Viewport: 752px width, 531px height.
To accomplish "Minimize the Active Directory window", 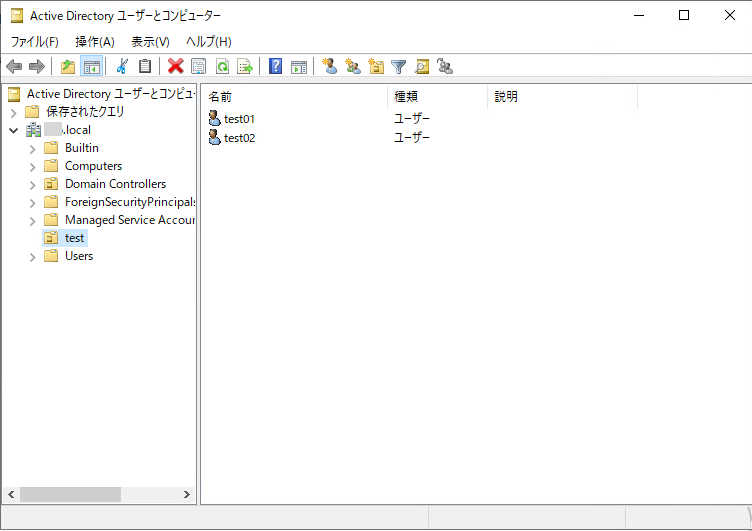I will [639, 15].
